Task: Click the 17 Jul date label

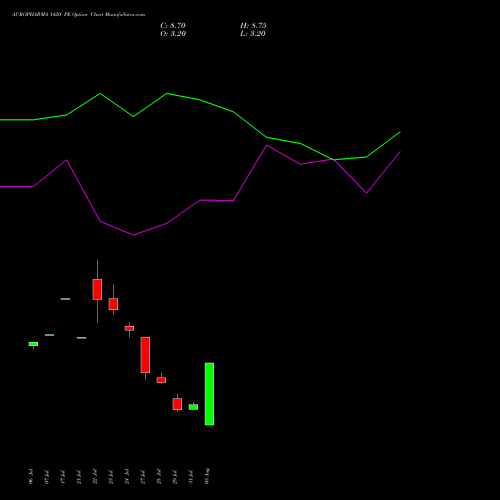Action: pyautogui.click(x=63, y=477)
